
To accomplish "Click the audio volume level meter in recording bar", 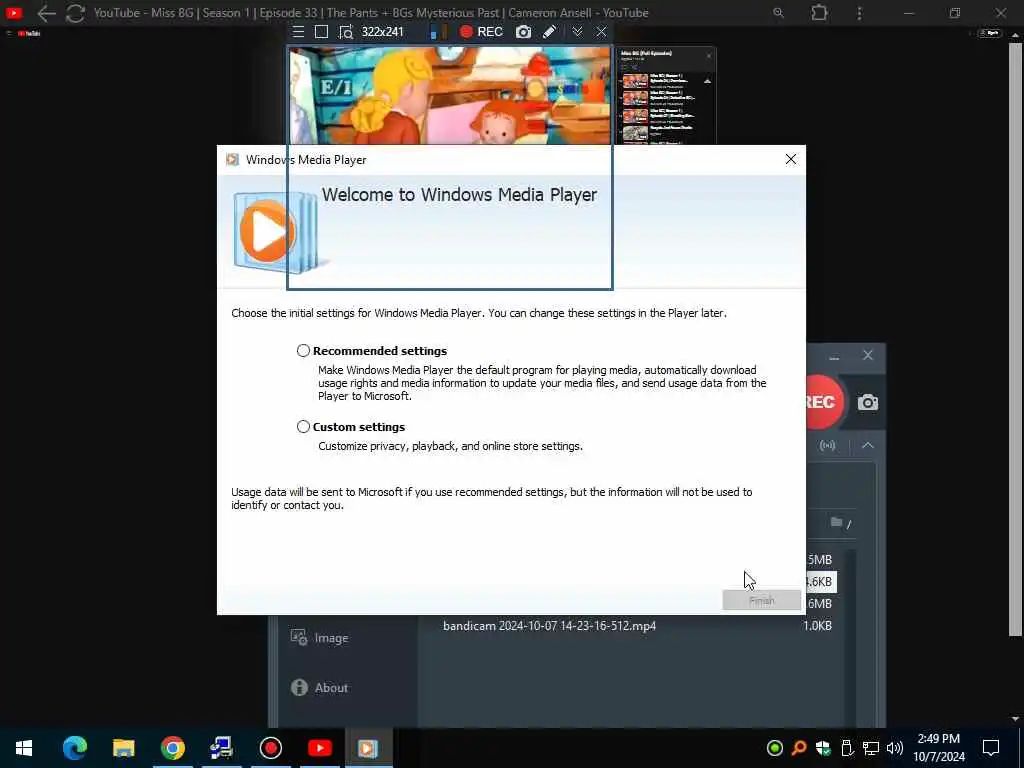I will pos(438,32).
